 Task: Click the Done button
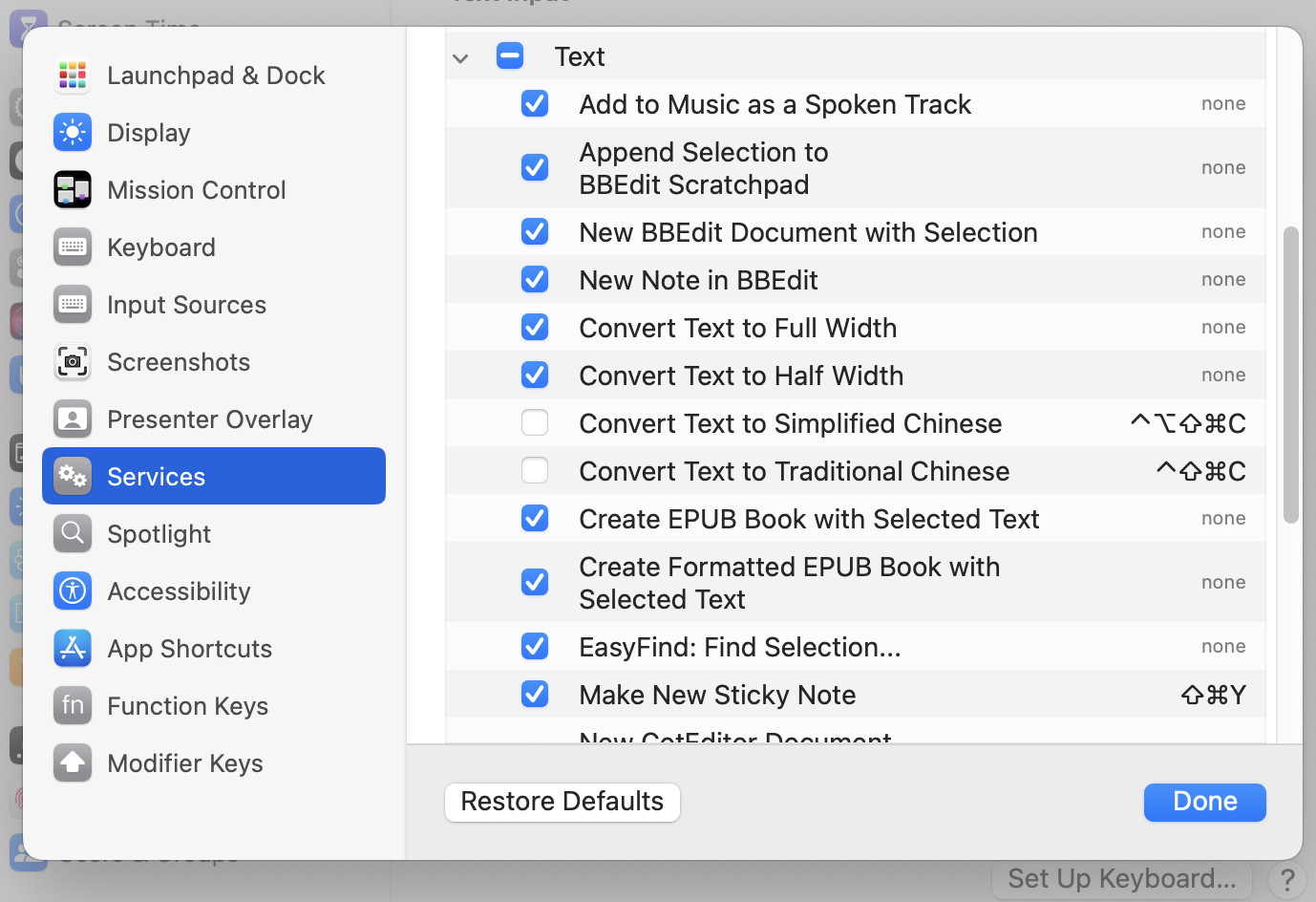(1205, 802)
